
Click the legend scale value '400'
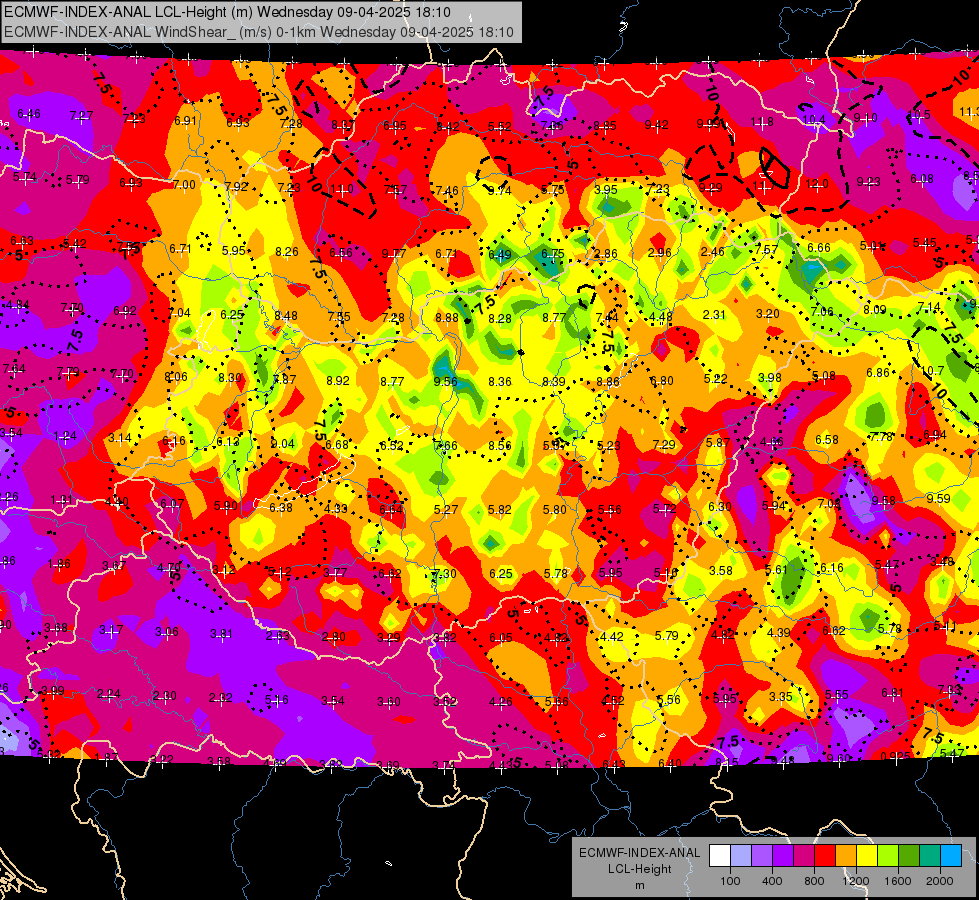[x=772, y=881]
